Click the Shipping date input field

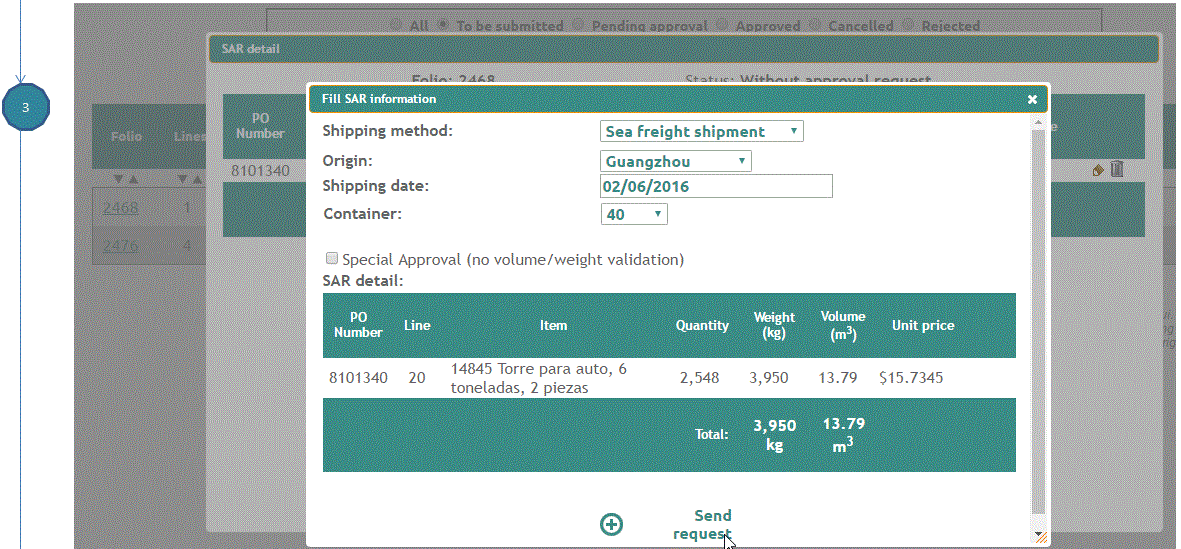point(716,187)
